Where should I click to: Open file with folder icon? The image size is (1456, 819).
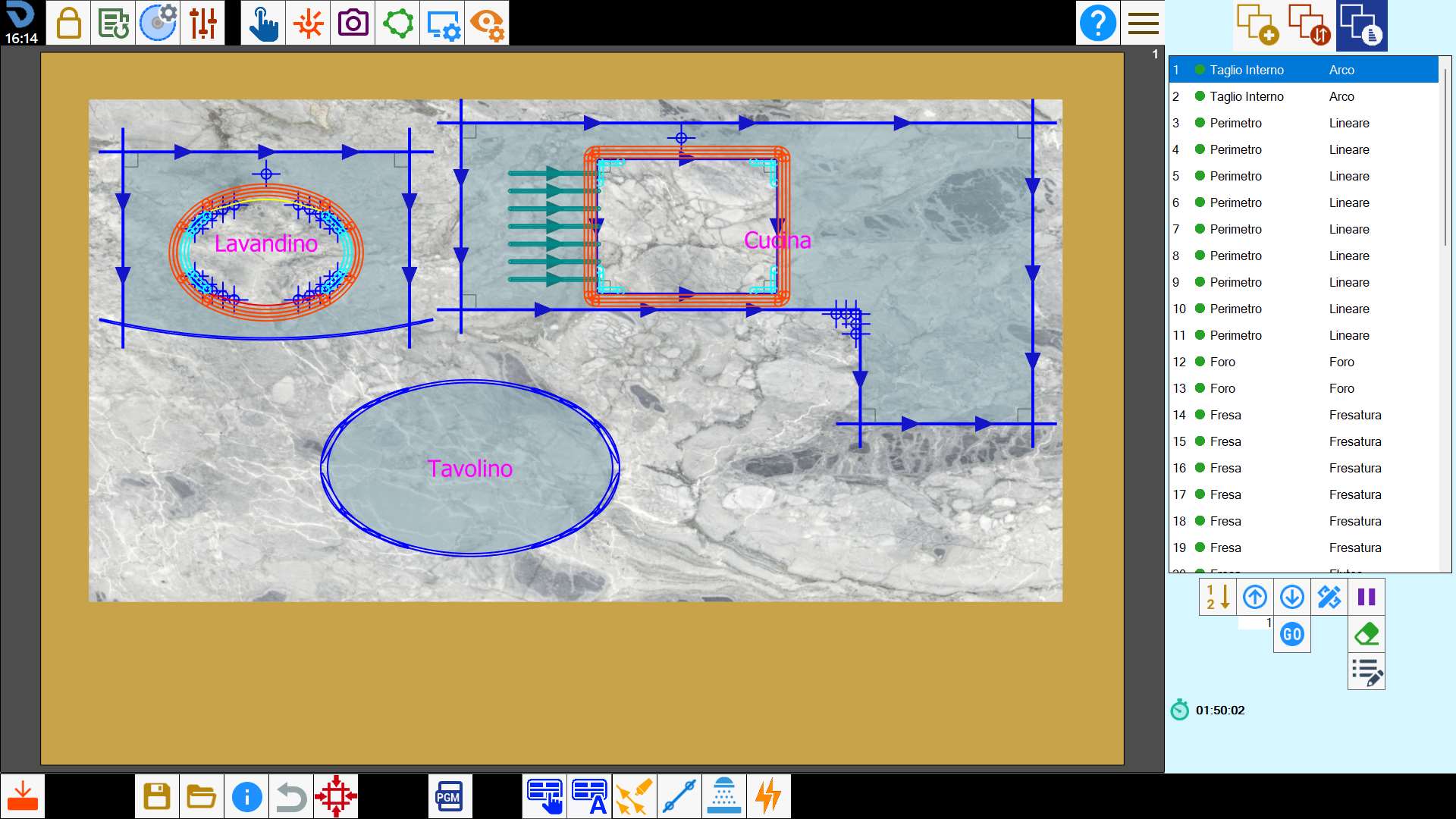click(x=202, y=796)
